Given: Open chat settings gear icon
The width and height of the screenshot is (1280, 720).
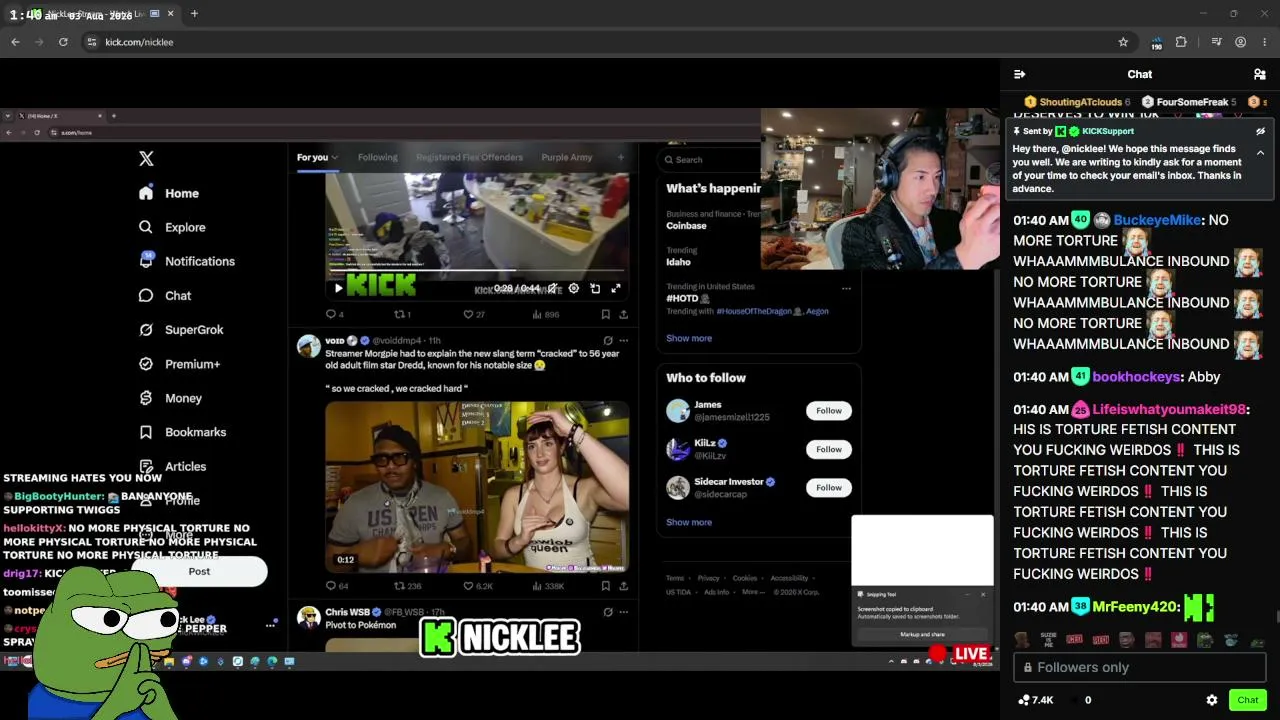Looking at the screenshot, I should click(1212, 700).
